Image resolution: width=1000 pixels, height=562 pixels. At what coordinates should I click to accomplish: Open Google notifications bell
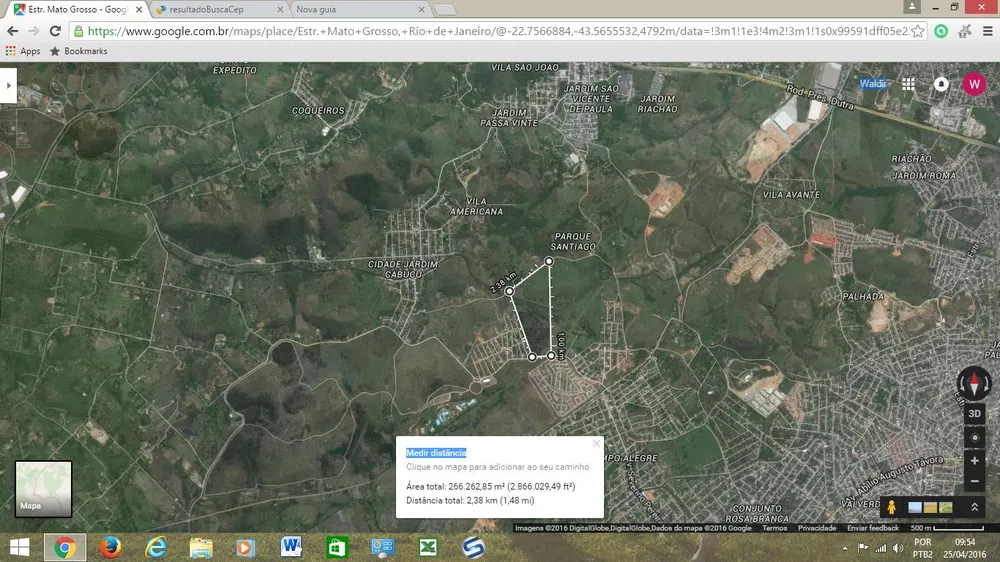(941, 84)
